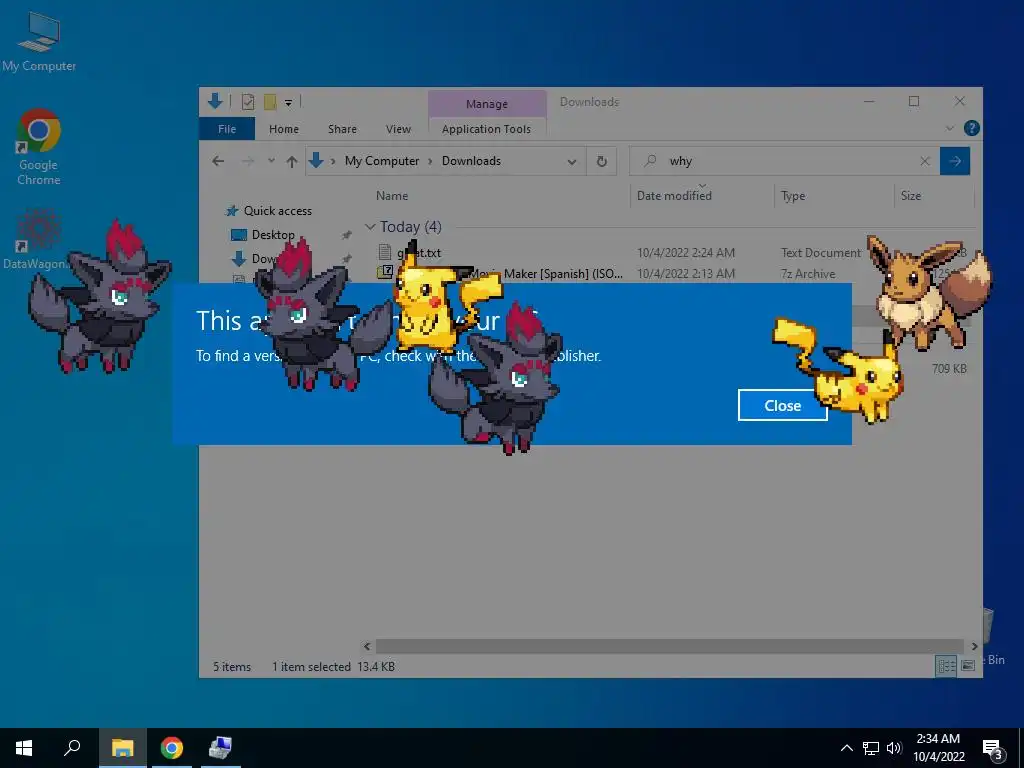Expand the ribbon with chevron
This screenshot has height=768, width=1024.
(x=950, y=129)
